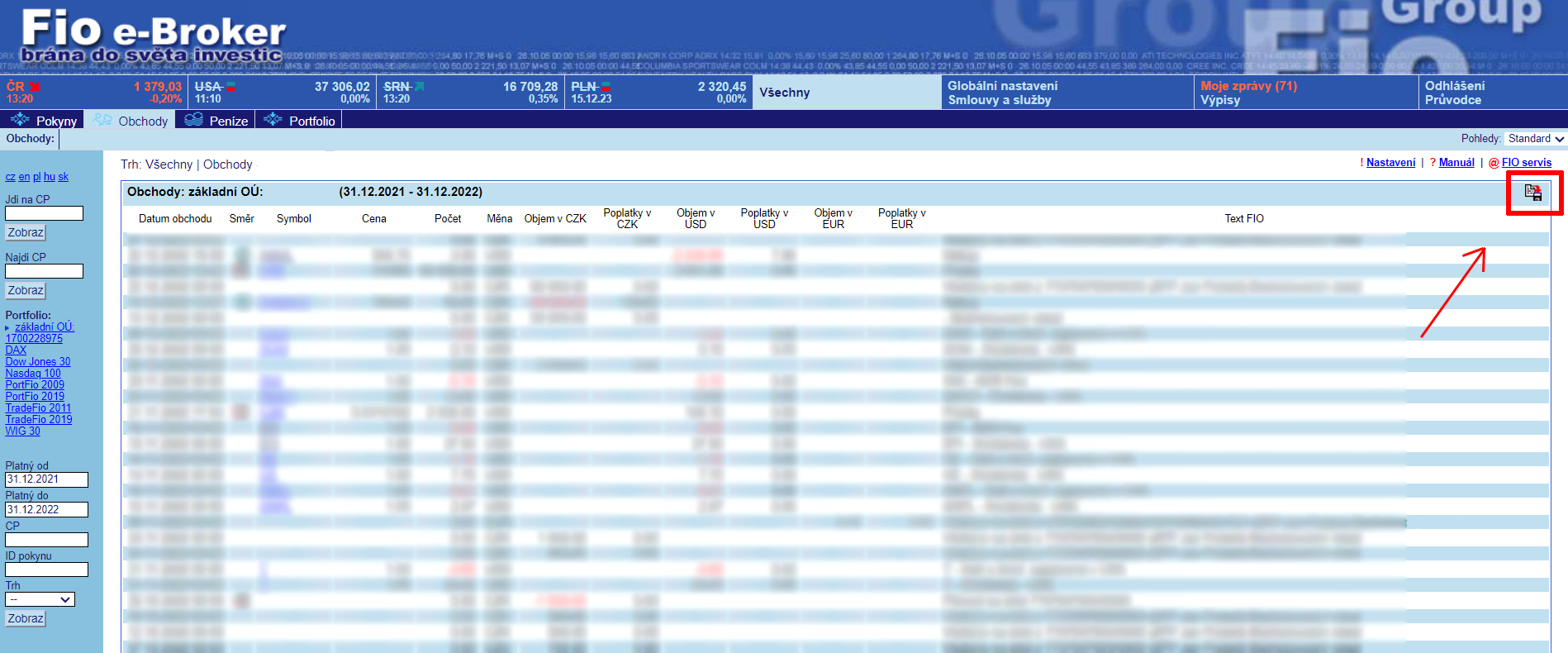Select the Nasdaq 100 portfolio link
The height and width of the screenshot is (653, 1568).
tap(33, 374)
